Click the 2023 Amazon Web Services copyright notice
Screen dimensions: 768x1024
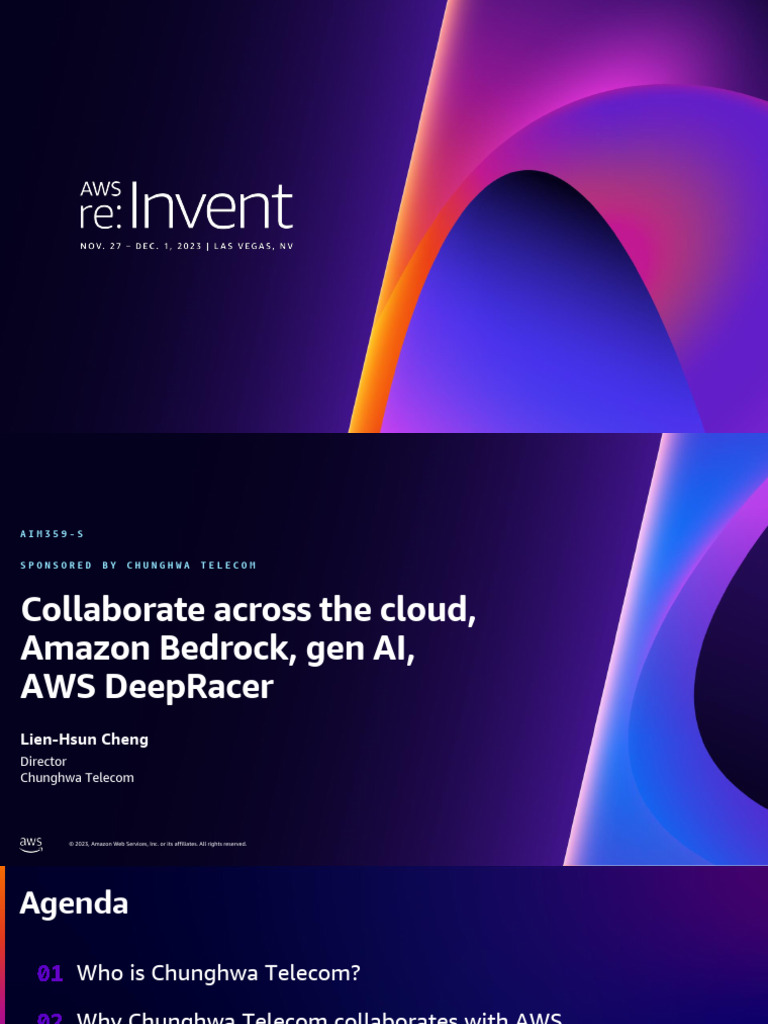[158, 844]
